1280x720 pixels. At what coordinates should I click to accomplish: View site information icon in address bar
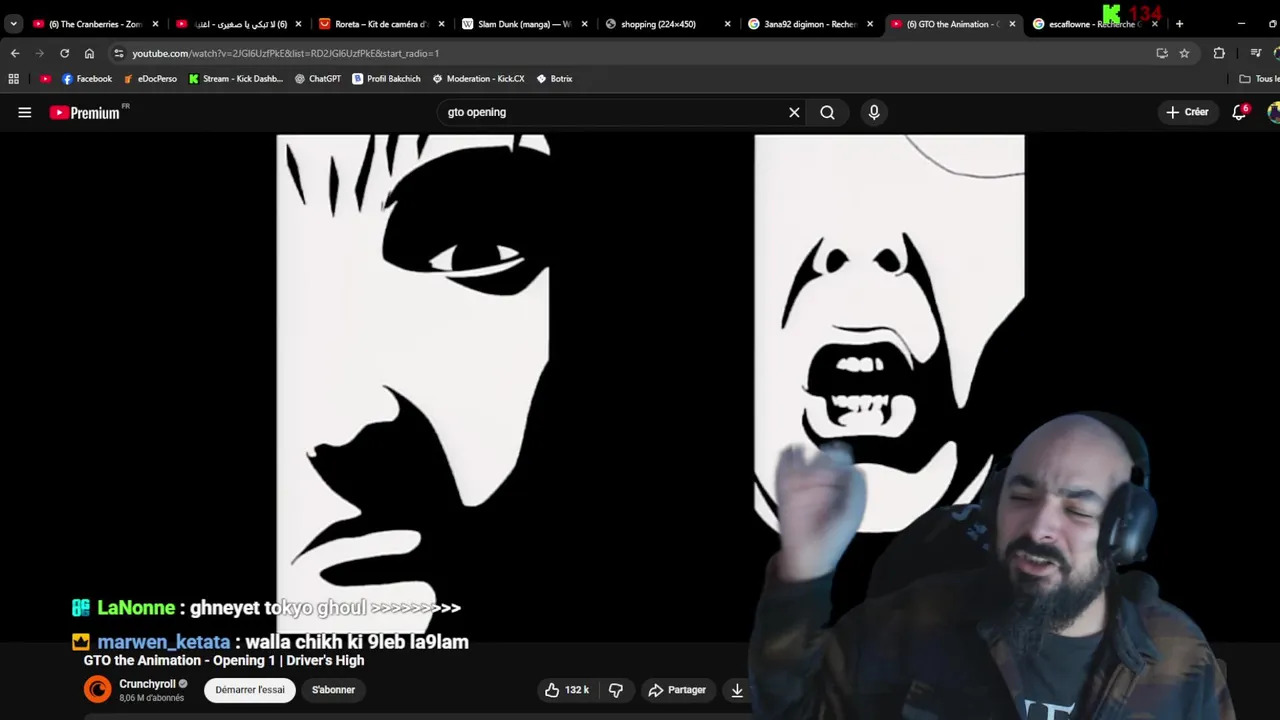(119, 53)
